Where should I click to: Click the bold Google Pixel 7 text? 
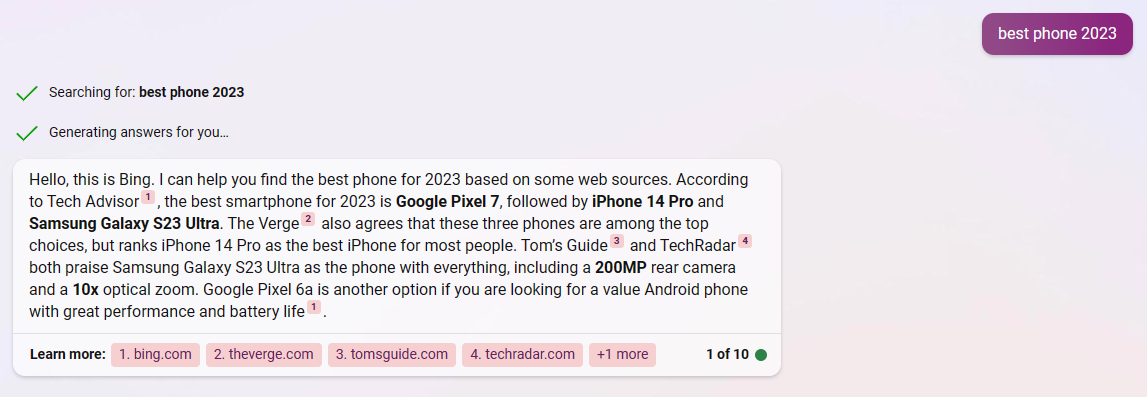coord(448,201)
